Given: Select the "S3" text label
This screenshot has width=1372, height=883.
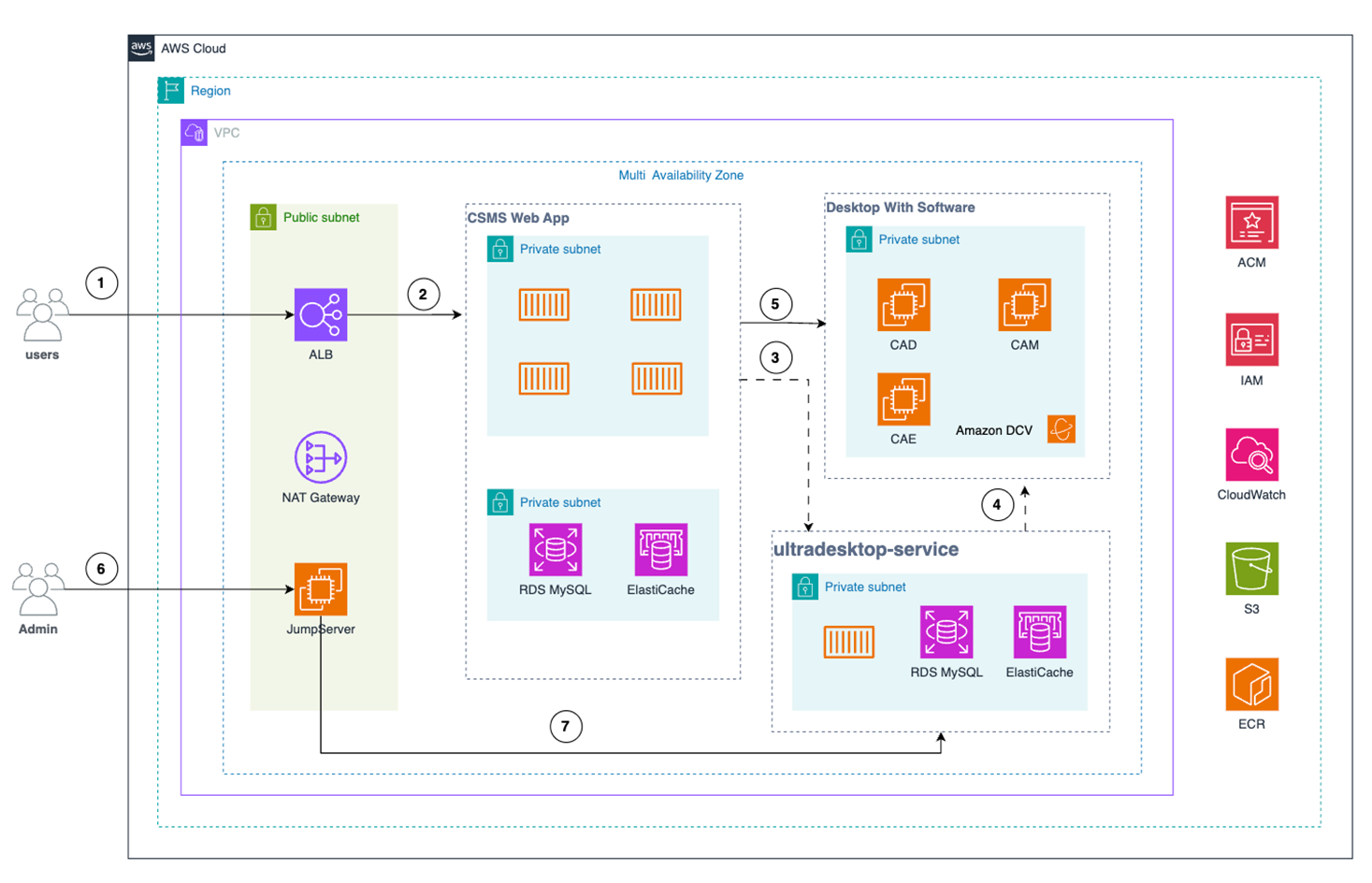Looking at the screenshot, I should tap(1251, 609).
